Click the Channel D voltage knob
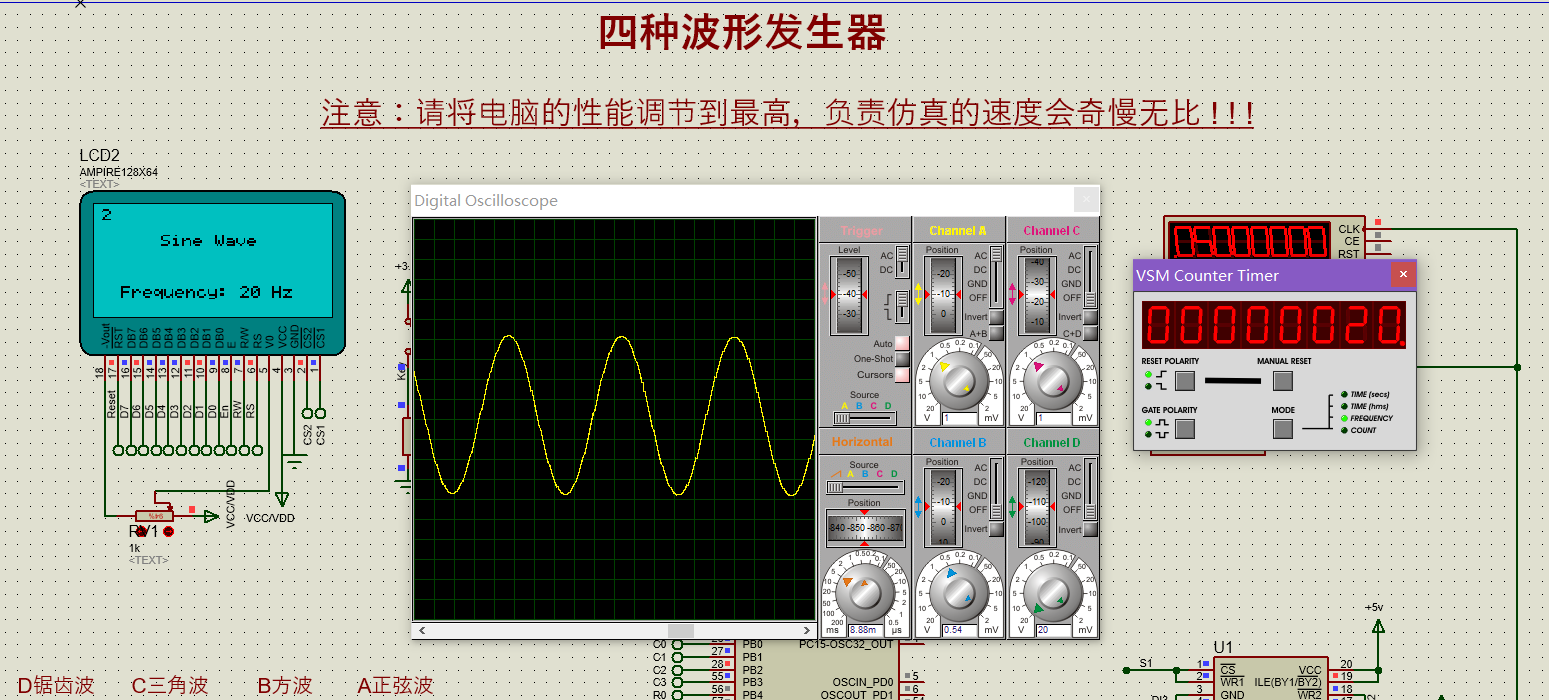 [x=1052, y=592]
